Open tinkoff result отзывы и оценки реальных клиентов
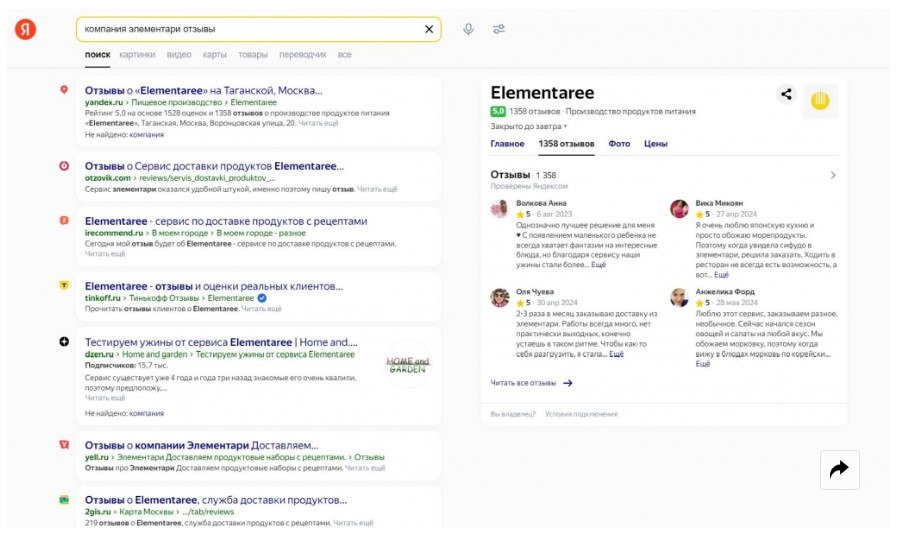Image resolution: width=902 pixels, height=553 pixels. 213,286
